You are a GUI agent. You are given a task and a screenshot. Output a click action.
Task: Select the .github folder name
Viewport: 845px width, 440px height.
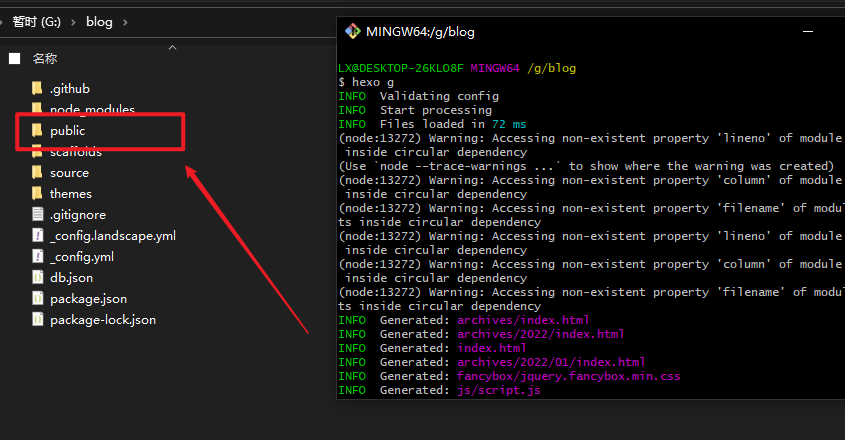point(70,88)
